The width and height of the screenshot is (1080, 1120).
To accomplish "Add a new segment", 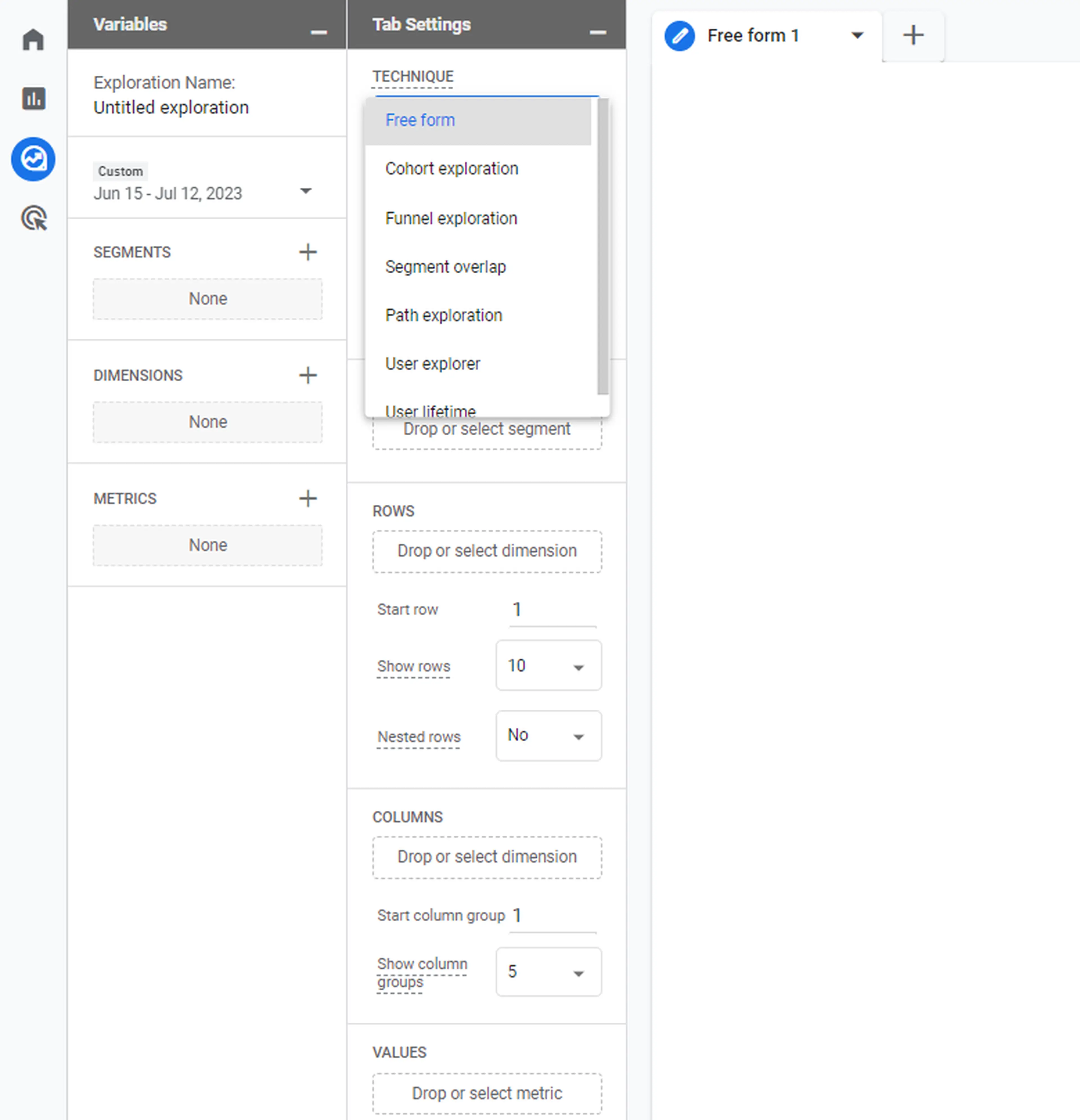I will pyautogui.click(x=308, y=252).
